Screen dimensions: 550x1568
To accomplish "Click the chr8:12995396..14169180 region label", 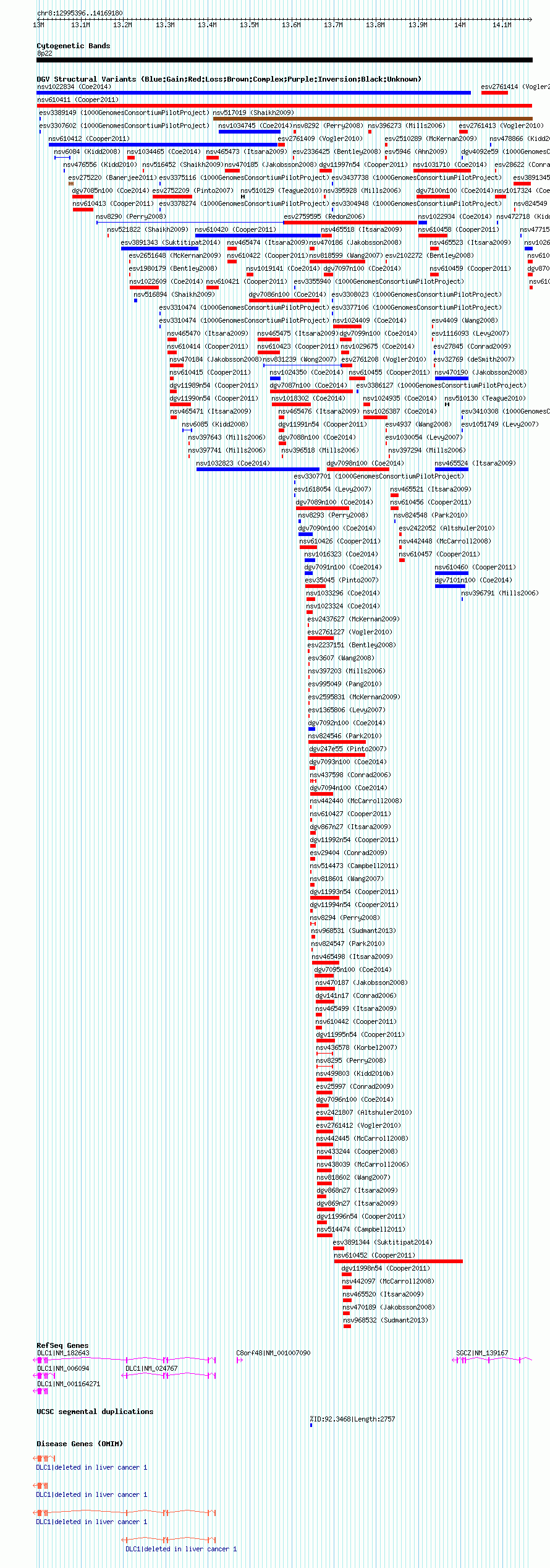I will (x=80, y=13).
